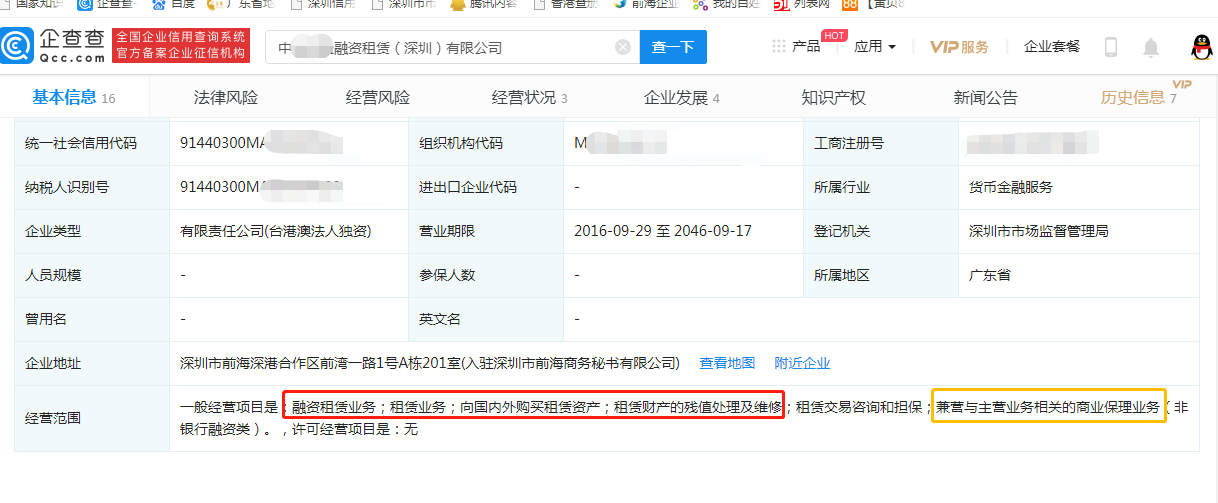Click the red 全国企业信用查询系统 banner
Viewport: 1218px width, 503px height.
click(x=181, y=46)
